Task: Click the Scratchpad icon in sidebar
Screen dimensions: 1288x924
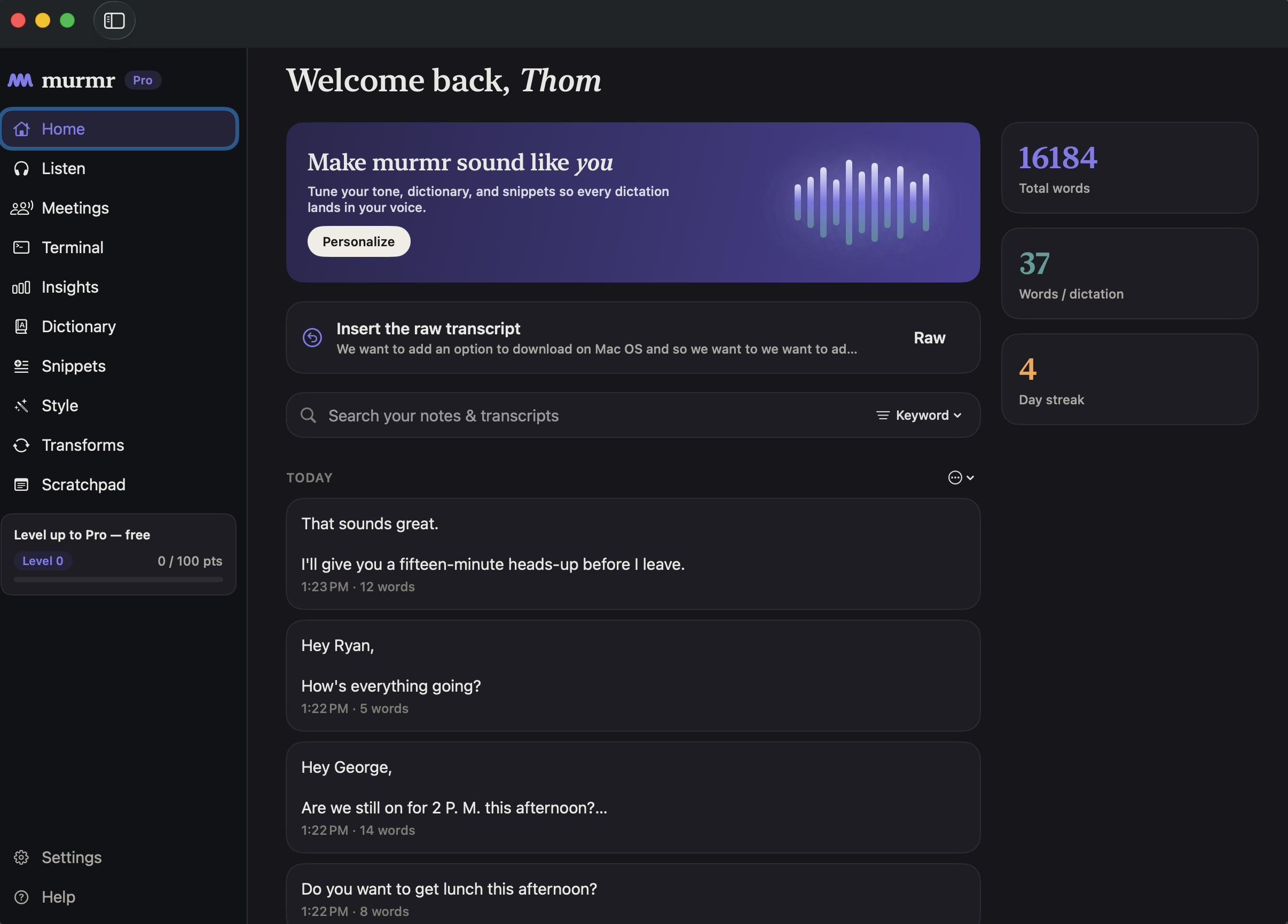Action: click(x=21, y=484)
